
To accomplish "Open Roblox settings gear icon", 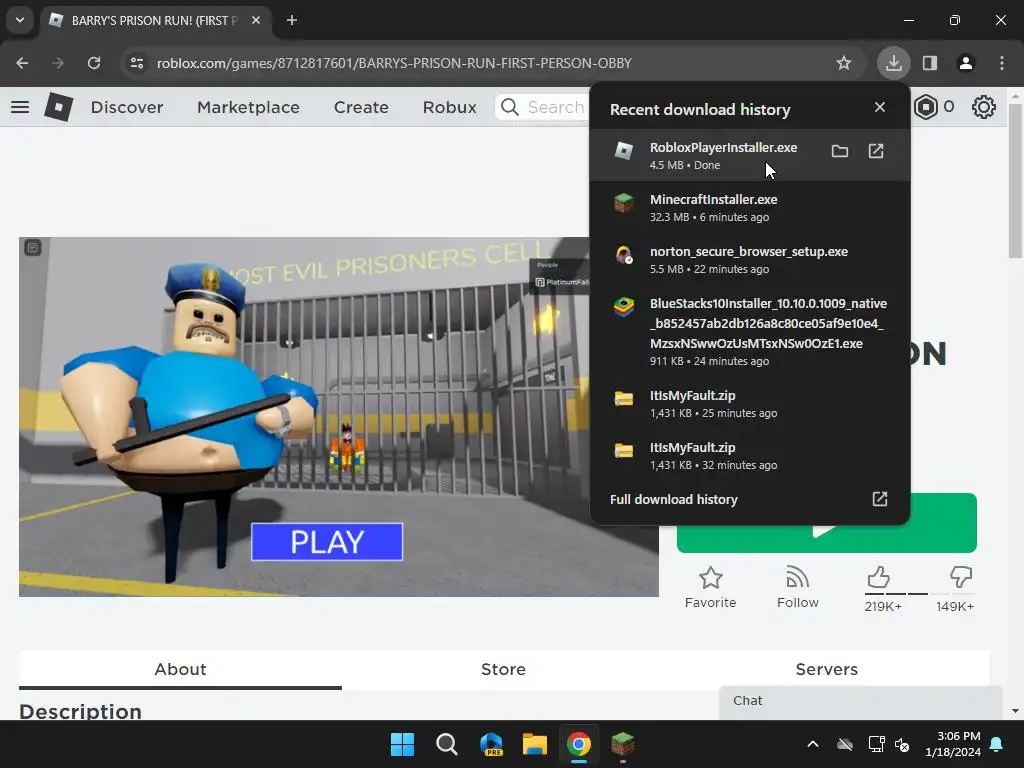I will coord(984,106).
